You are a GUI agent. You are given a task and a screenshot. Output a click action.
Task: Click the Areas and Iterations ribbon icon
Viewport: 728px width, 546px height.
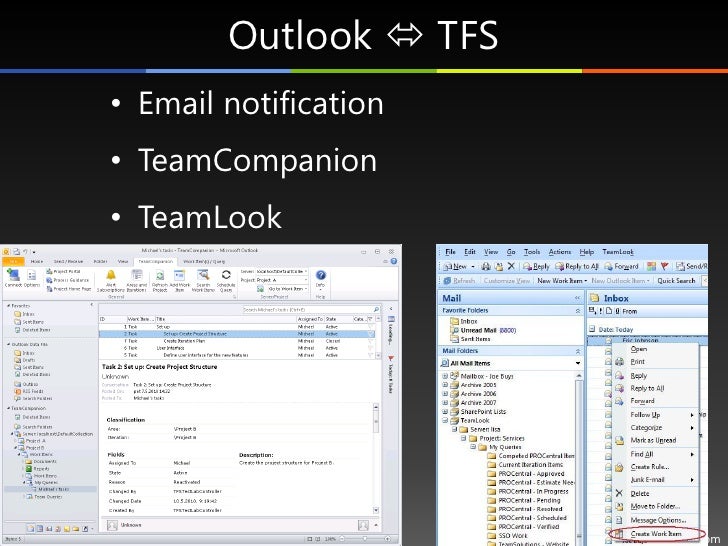[x=136, y=281]
